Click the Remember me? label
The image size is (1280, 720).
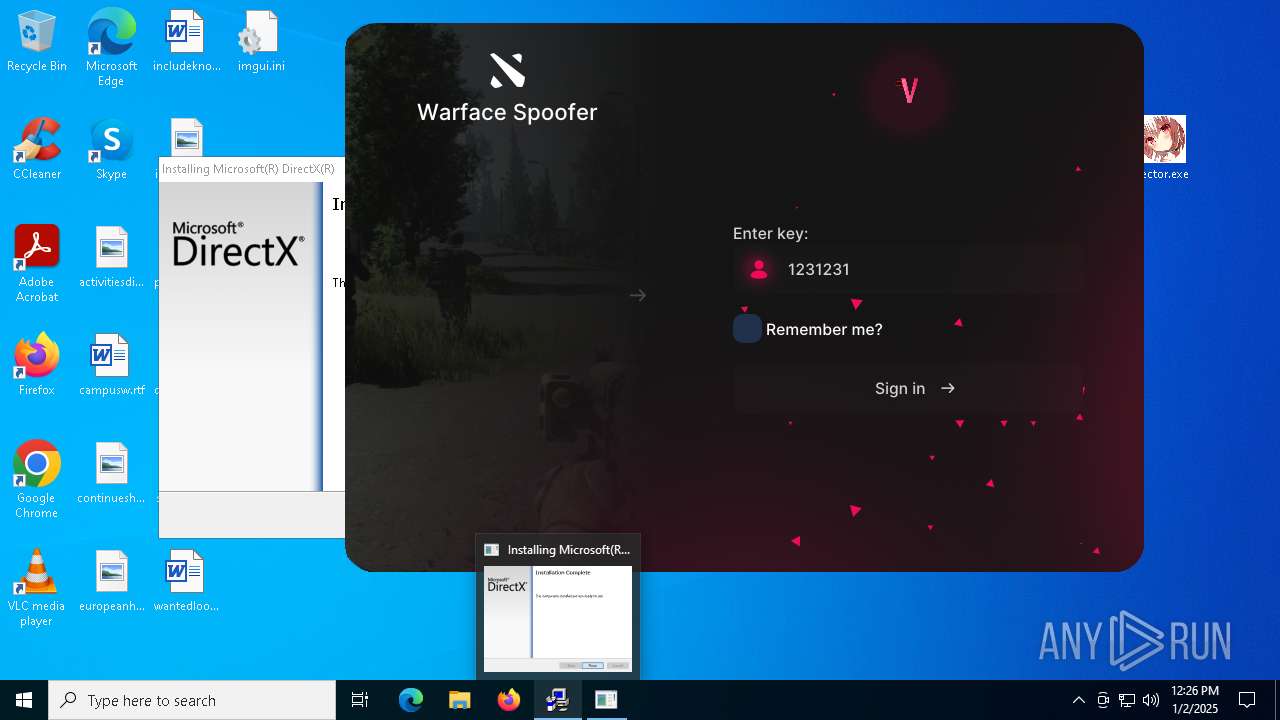point(824,329)
